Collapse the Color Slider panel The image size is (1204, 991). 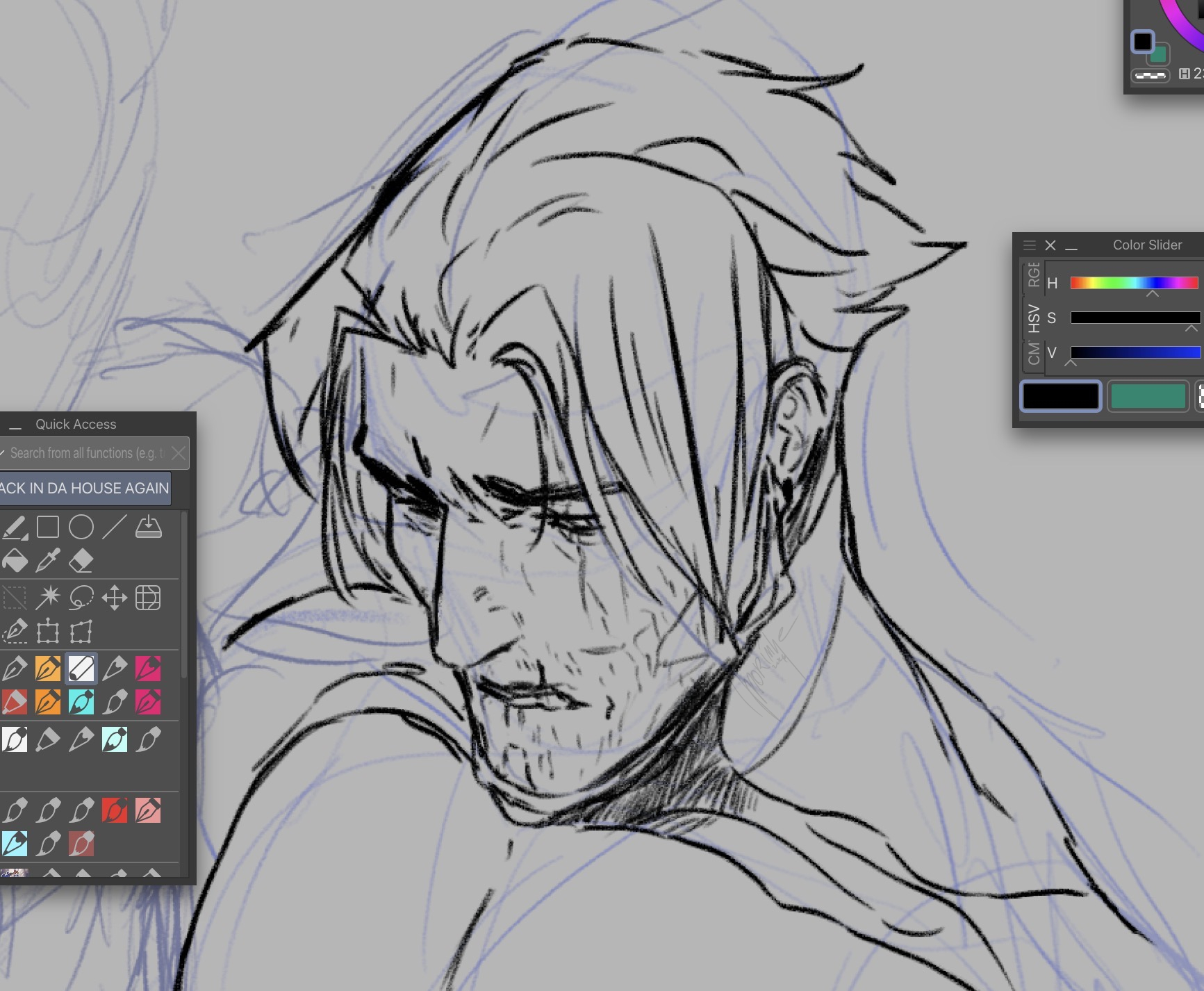pyautogui.click(x=1071, y=246)
